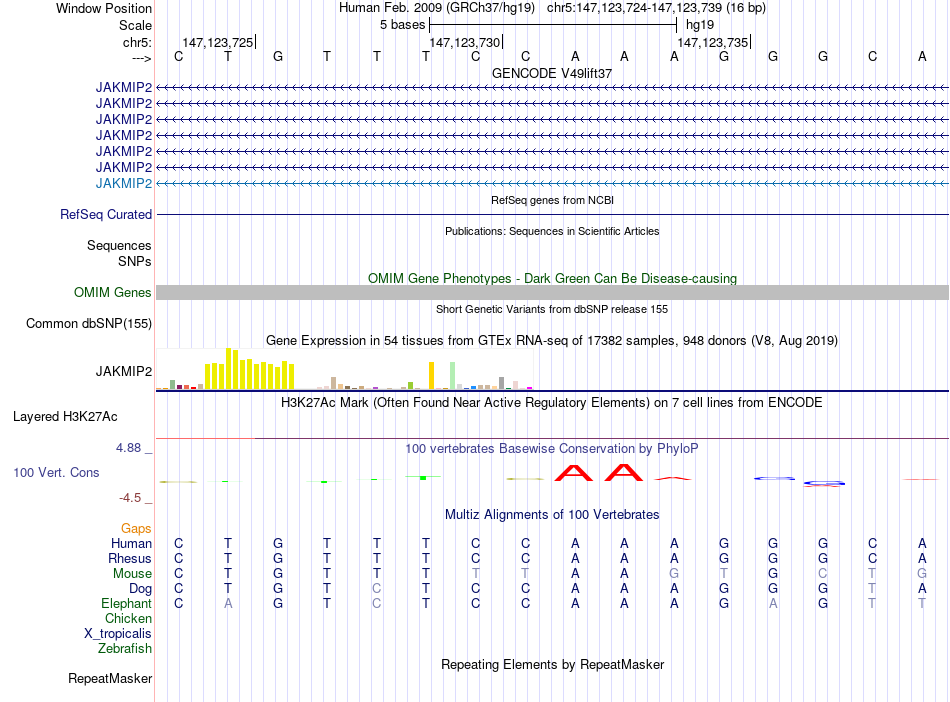The width and height of the screenshot is (950, 702).
Task: Click the Dog species label
Action: [x=141, y=588]
